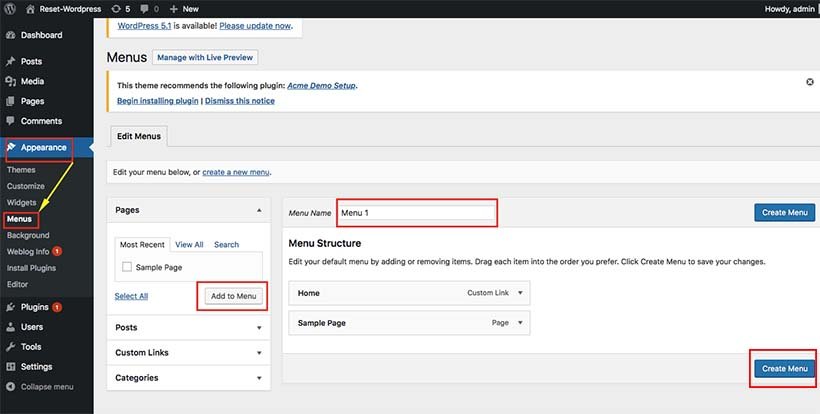
Task: Click the Collapse menu arrow icon
Action: click(x=10, y=387)
